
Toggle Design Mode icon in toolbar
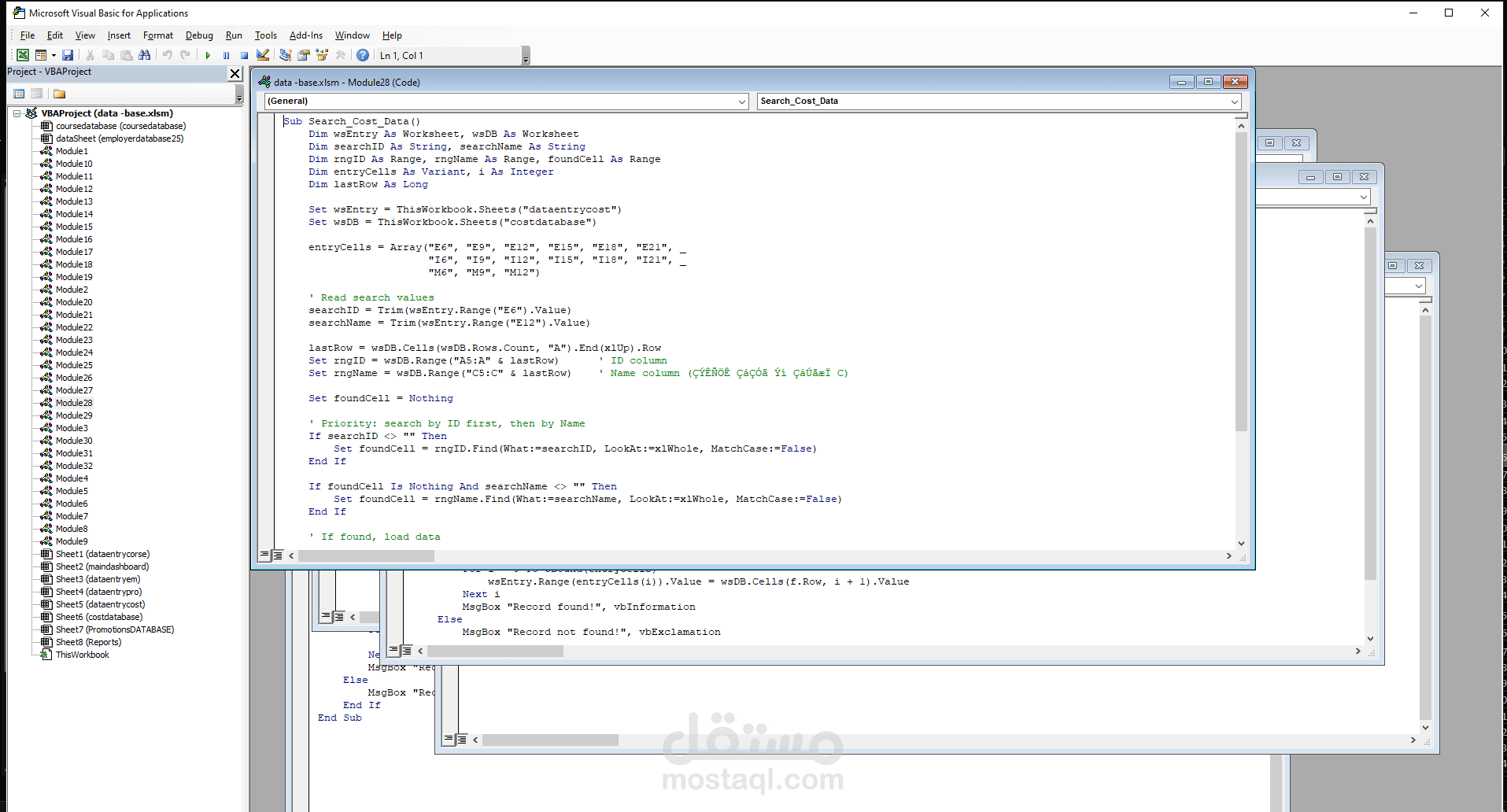point(263,55)
